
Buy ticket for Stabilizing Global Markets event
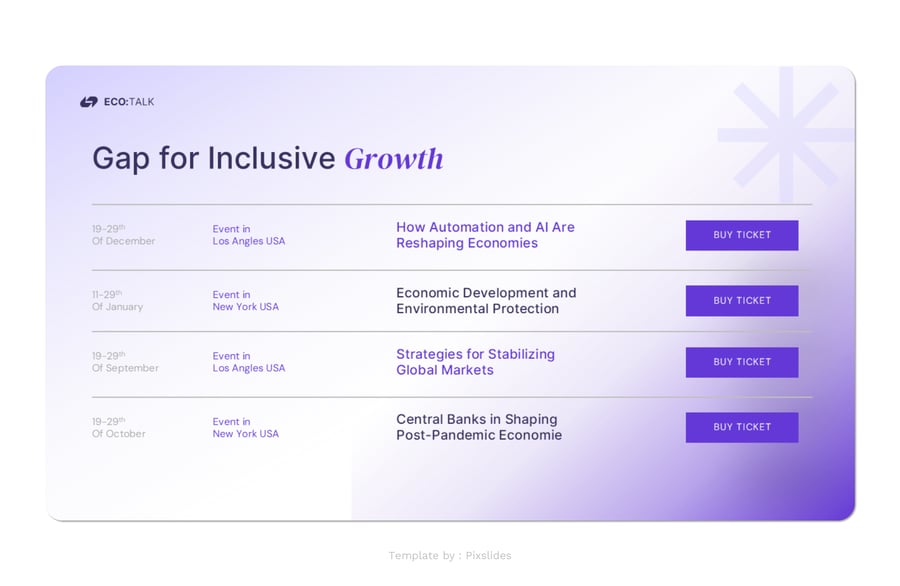coord(741,362)
